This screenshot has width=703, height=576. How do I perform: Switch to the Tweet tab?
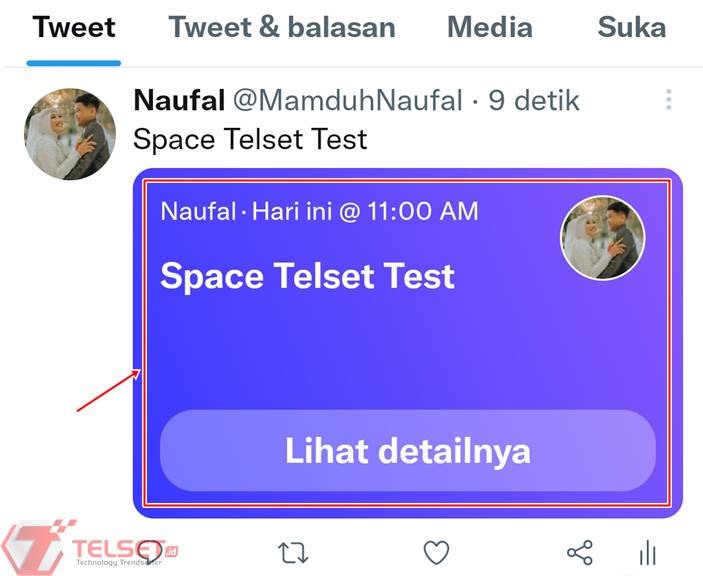[74, 28]
